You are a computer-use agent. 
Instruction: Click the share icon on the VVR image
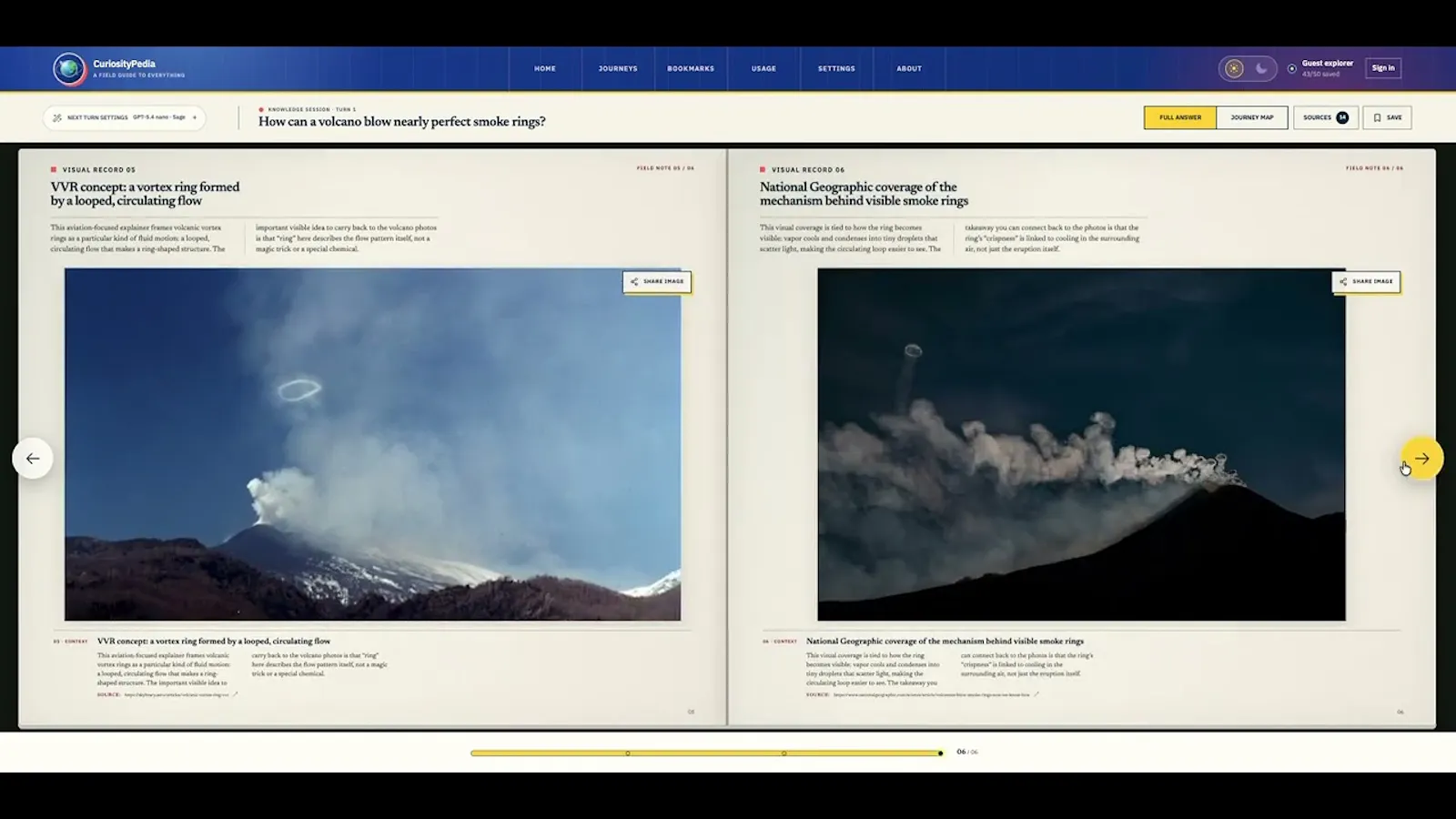coord(634,281)
